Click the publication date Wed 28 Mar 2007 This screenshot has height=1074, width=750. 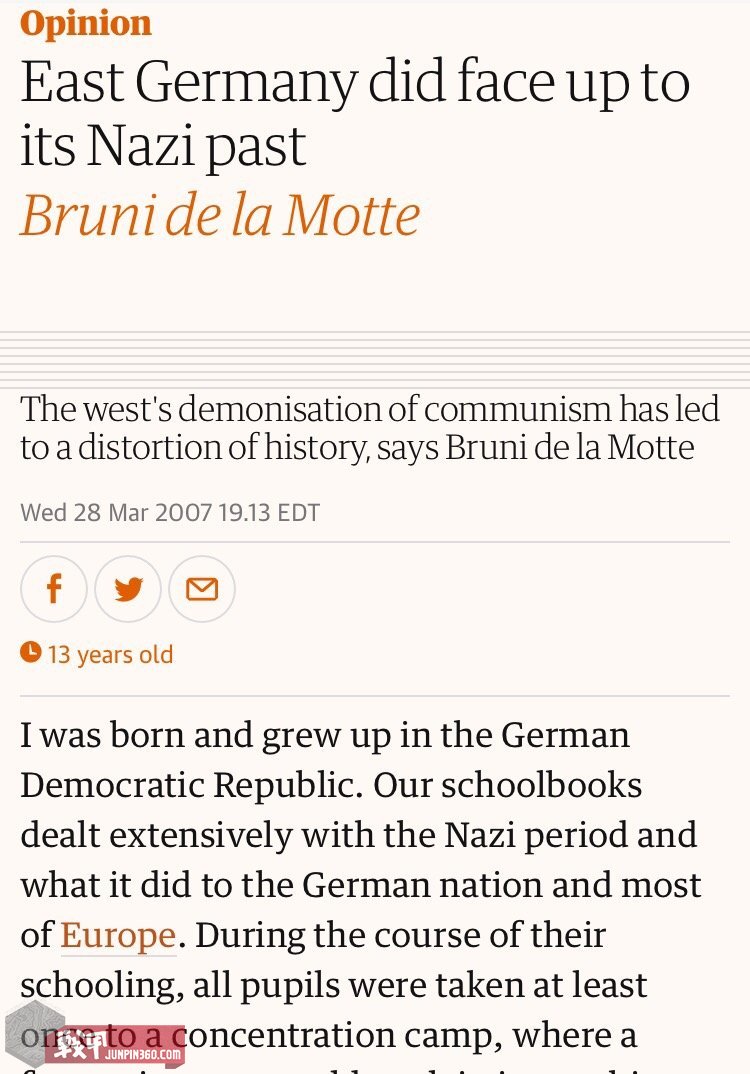coord(117,513)
